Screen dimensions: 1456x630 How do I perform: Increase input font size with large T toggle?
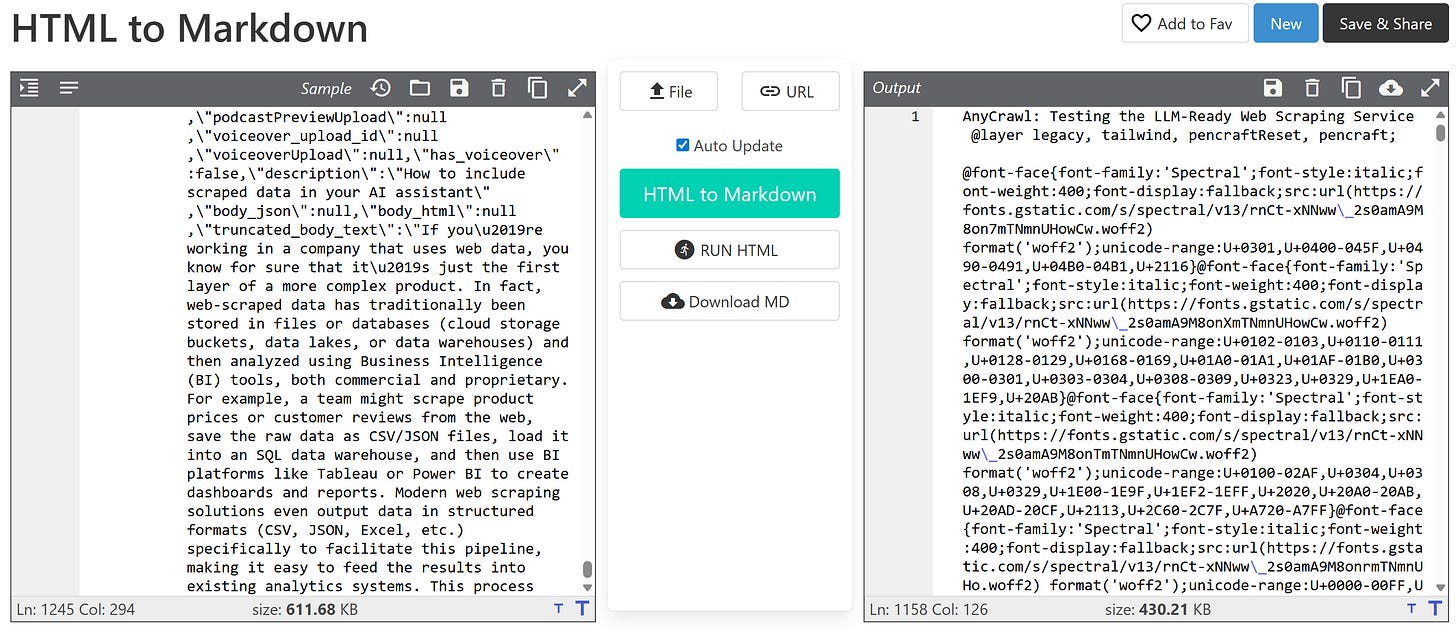(581, 608)
